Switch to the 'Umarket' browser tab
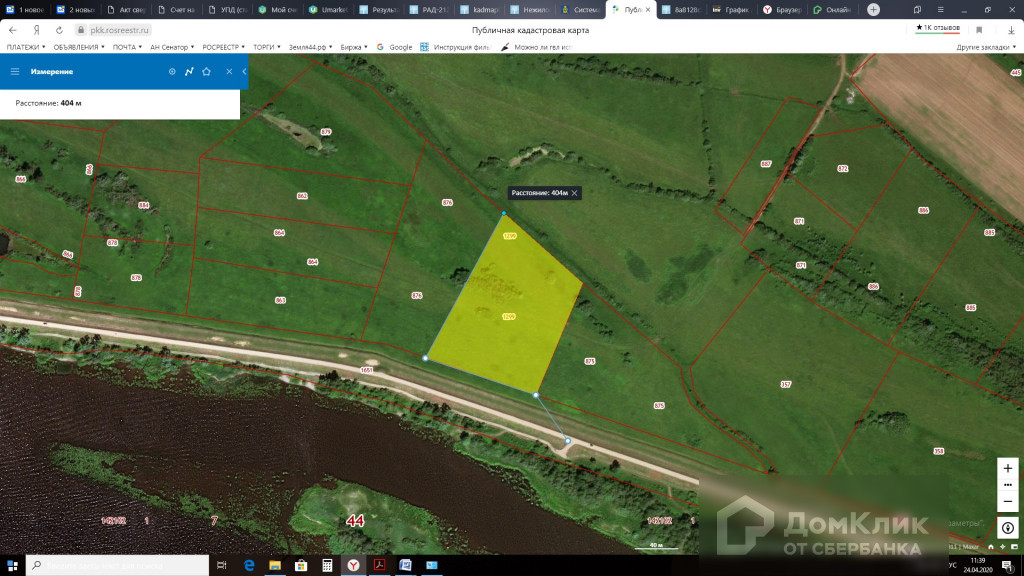Screen dimensions: 1024x576 coord(328,10)
